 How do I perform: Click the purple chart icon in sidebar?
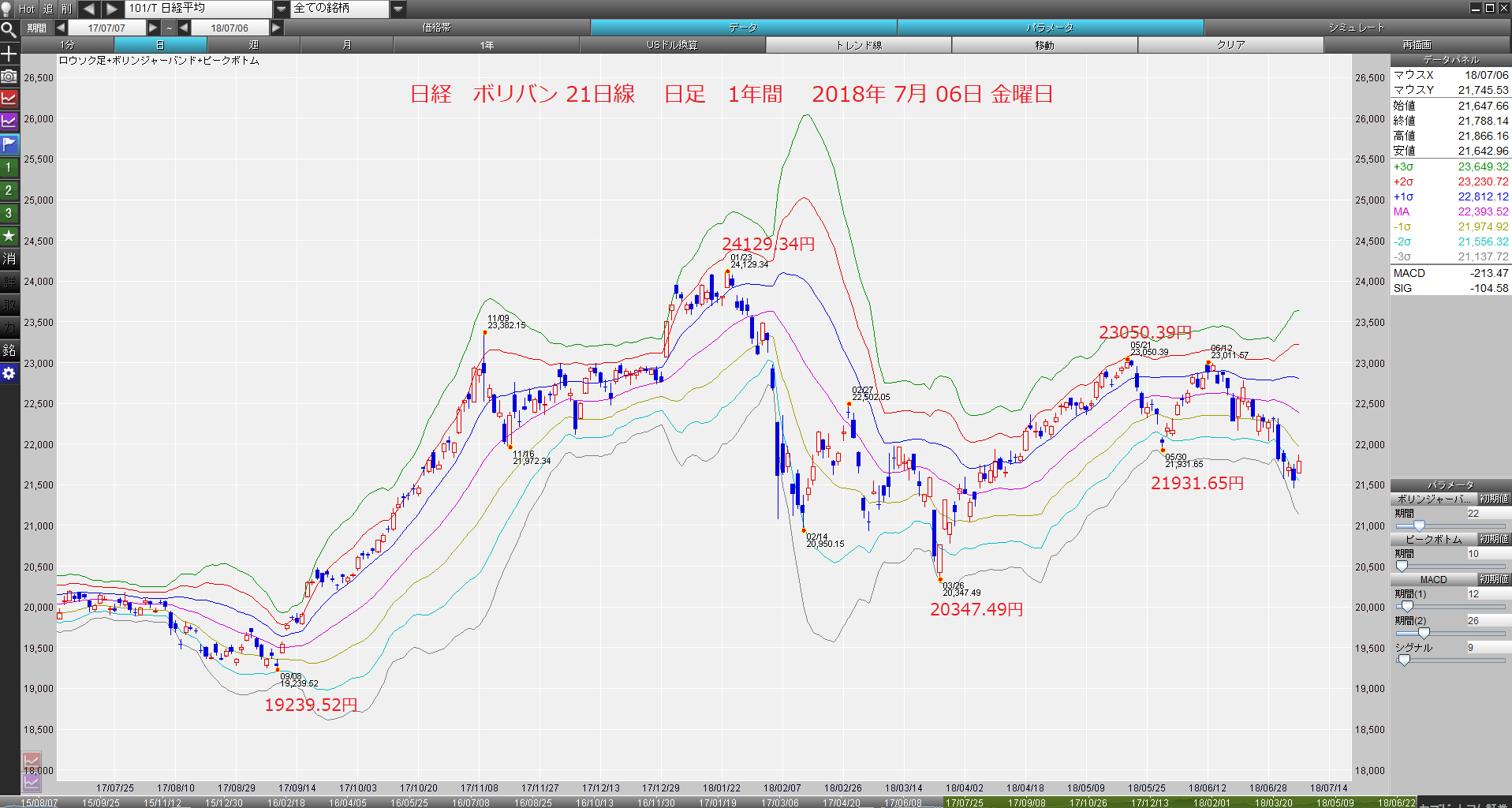(9, 122)
